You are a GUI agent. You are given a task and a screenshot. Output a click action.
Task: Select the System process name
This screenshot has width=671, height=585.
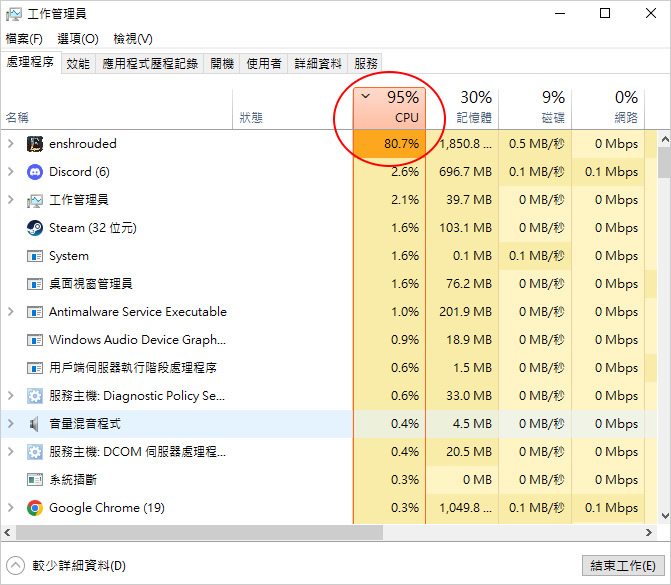69,256
